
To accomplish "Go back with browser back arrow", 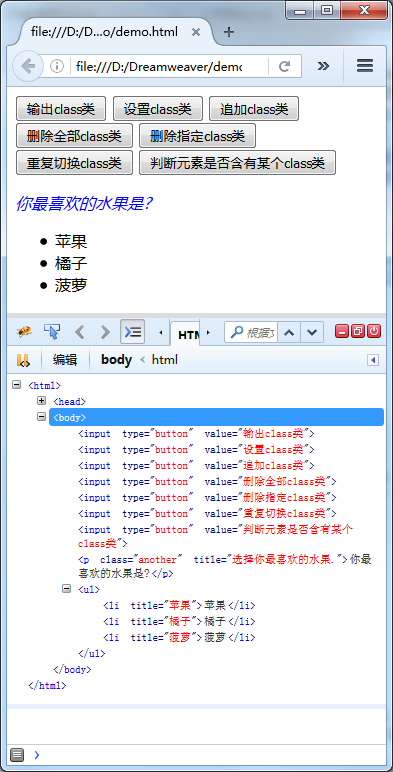I will [28, 66].
